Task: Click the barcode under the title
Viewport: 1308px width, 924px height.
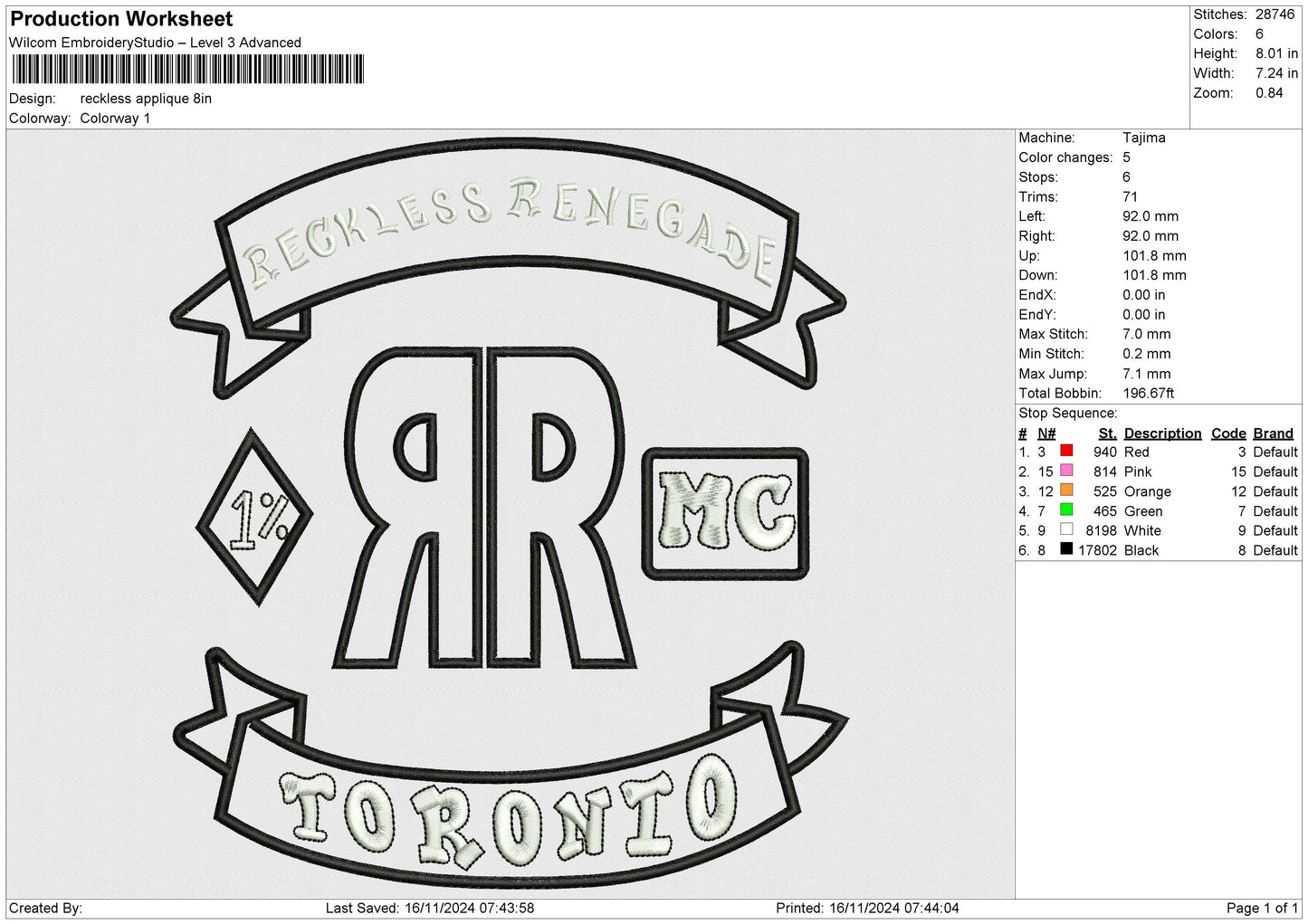Action: (x=188, y=69)
